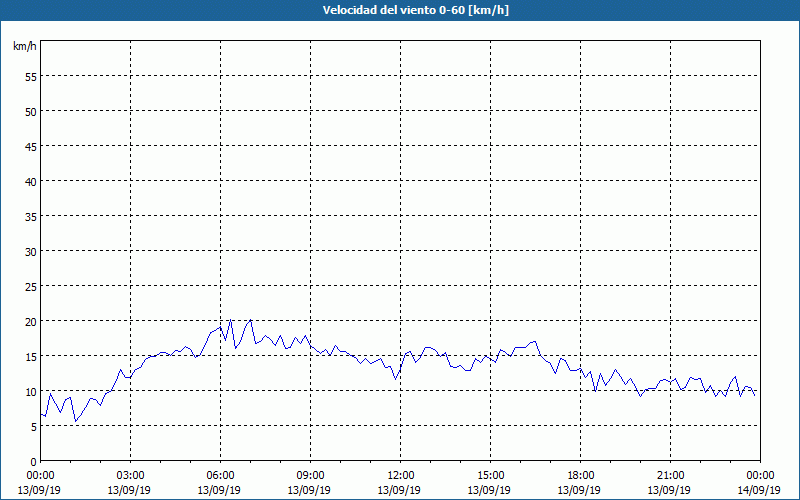Click the 15 value on the y-axis

[31, 357]
